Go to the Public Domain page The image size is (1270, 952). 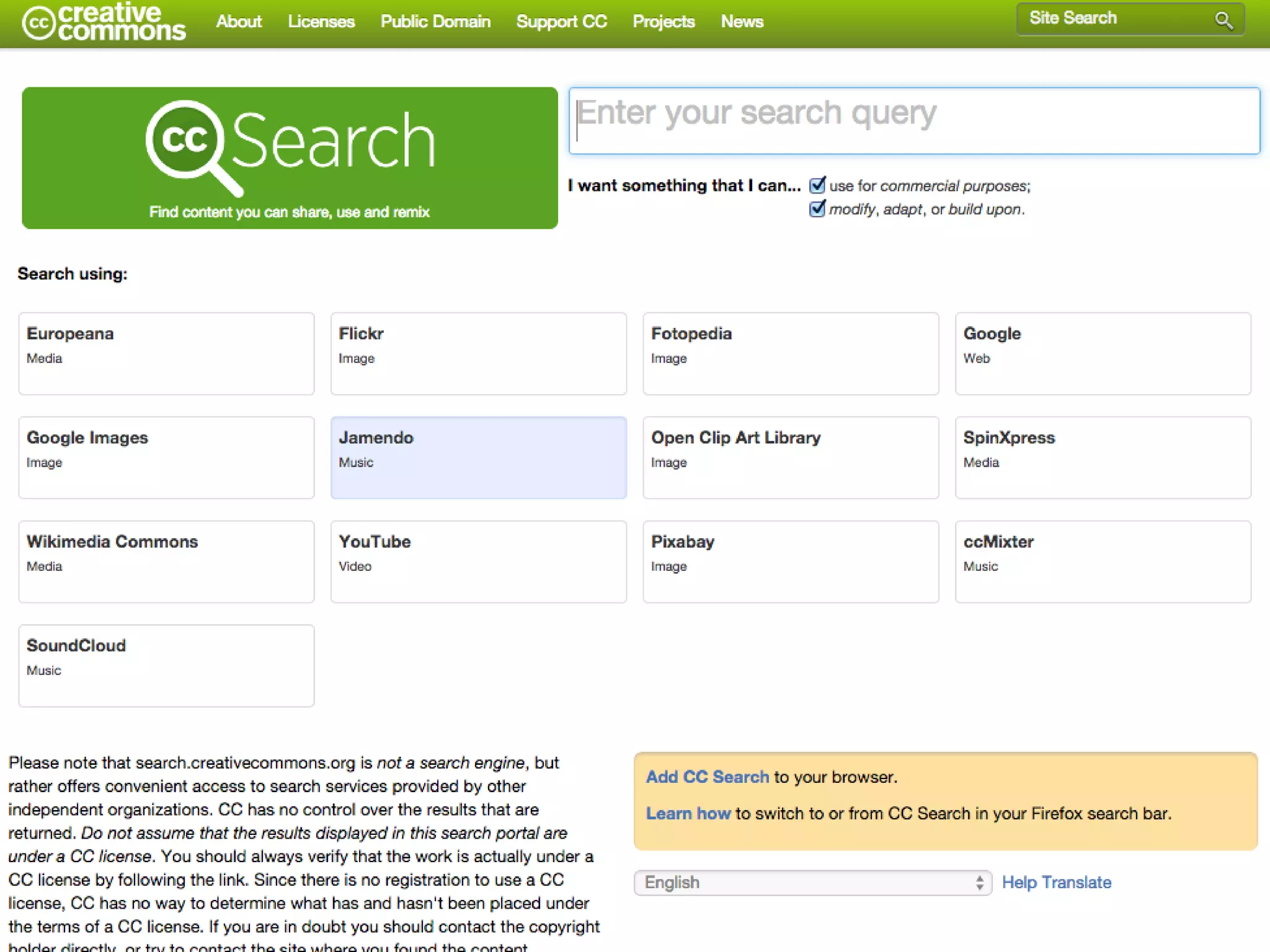coord(435,22)
